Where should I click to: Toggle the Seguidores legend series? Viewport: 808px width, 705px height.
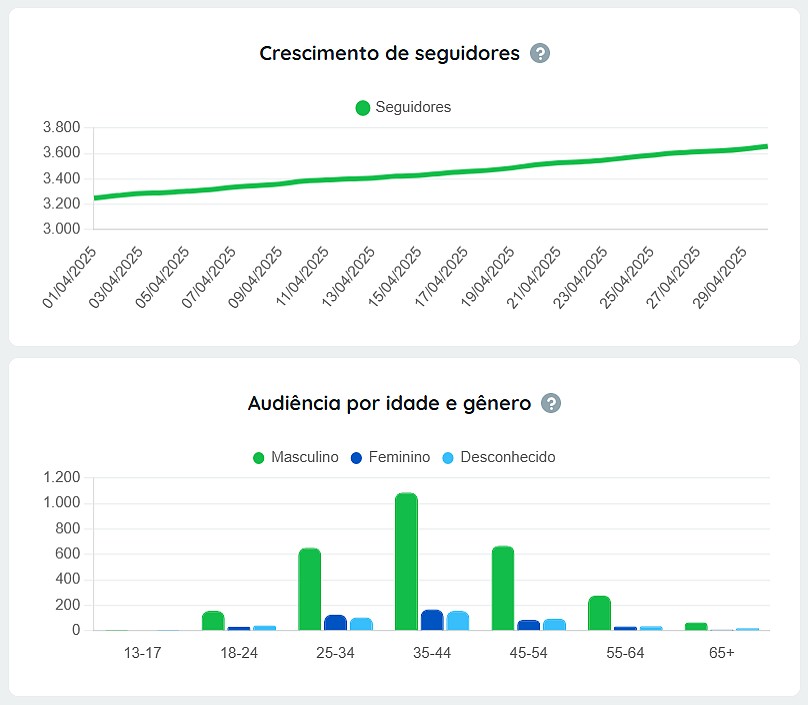pos(403,107)
